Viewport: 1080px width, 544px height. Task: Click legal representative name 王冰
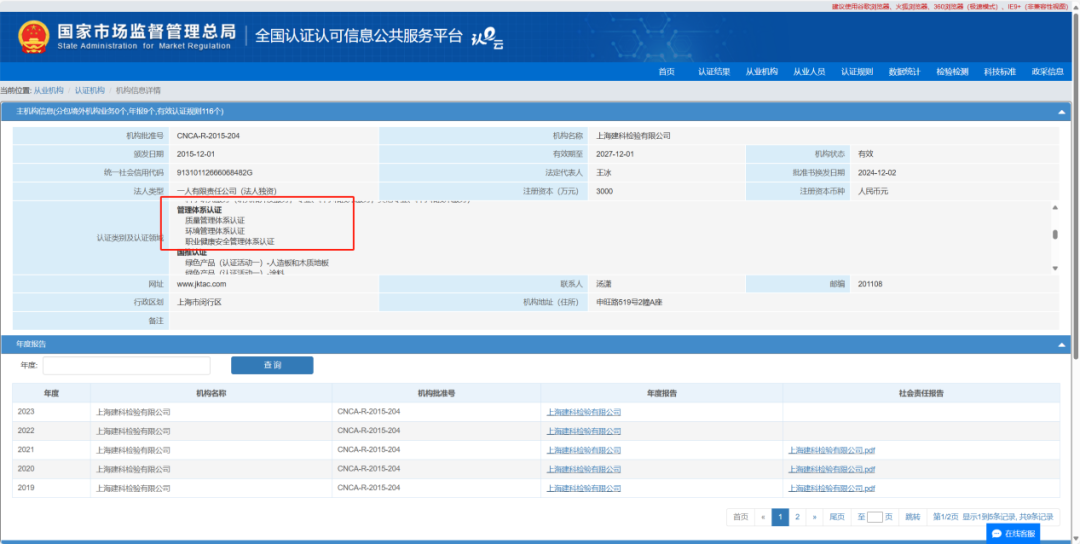point(603,172)
